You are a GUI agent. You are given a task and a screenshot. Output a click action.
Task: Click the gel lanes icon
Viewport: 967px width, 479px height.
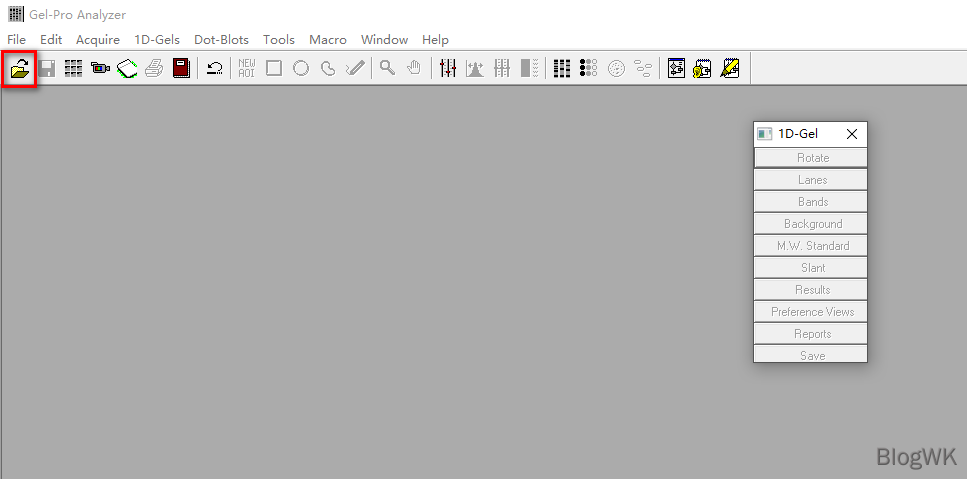coord(502,68)
